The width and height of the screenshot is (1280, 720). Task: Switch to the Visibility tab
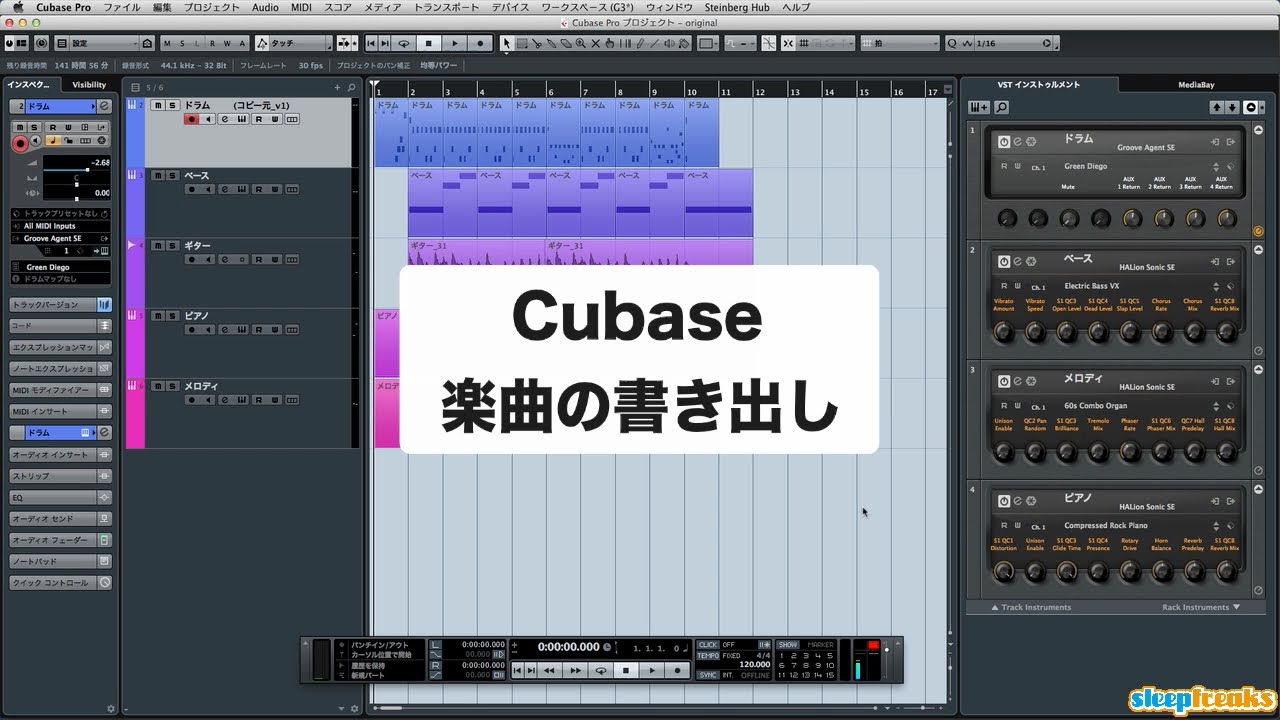88,84
